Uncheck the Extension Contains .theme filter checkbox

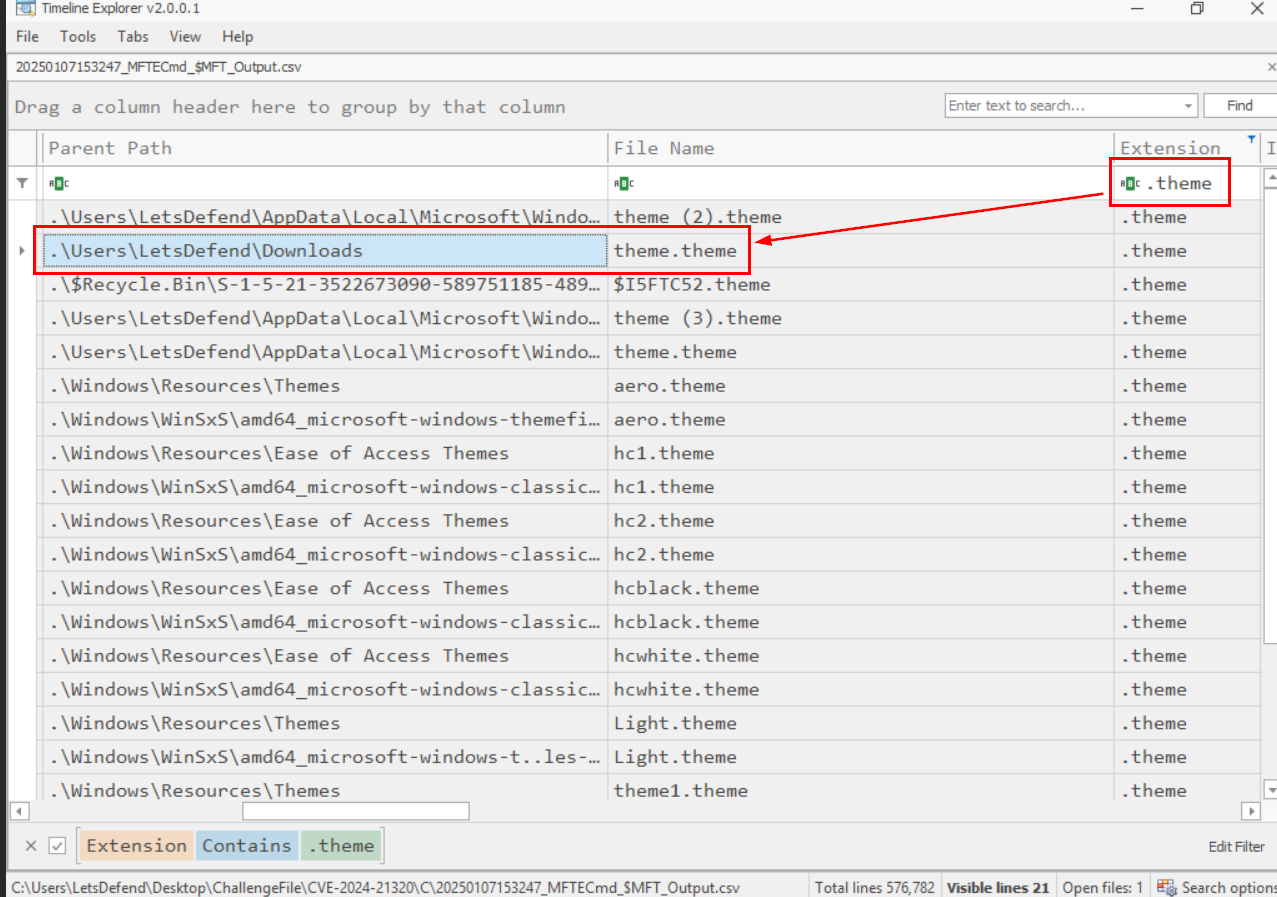(x=58, y=846)
